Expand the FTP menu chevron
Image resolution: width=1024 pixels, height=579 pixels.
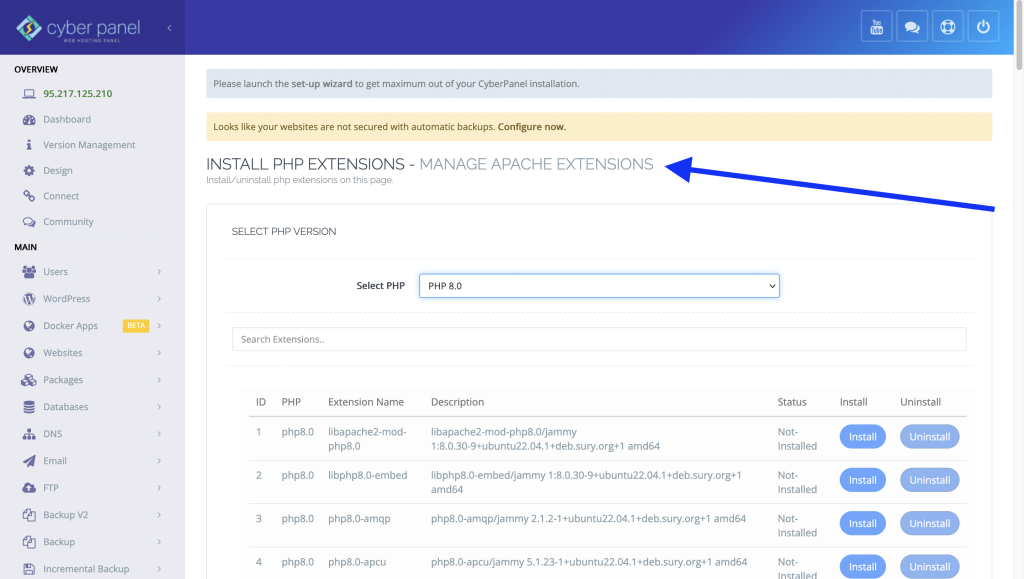point(159,488)
